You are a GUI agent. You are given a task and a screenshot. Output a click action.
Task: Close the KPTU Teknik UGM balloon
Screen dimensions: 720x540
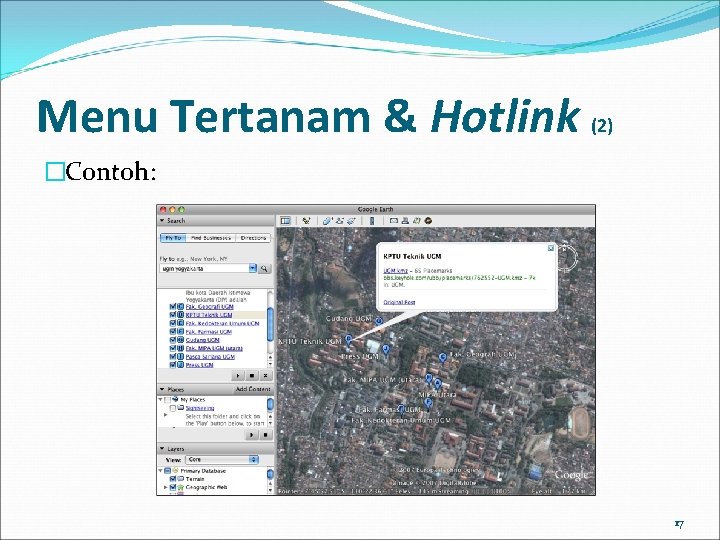(551, 248)
